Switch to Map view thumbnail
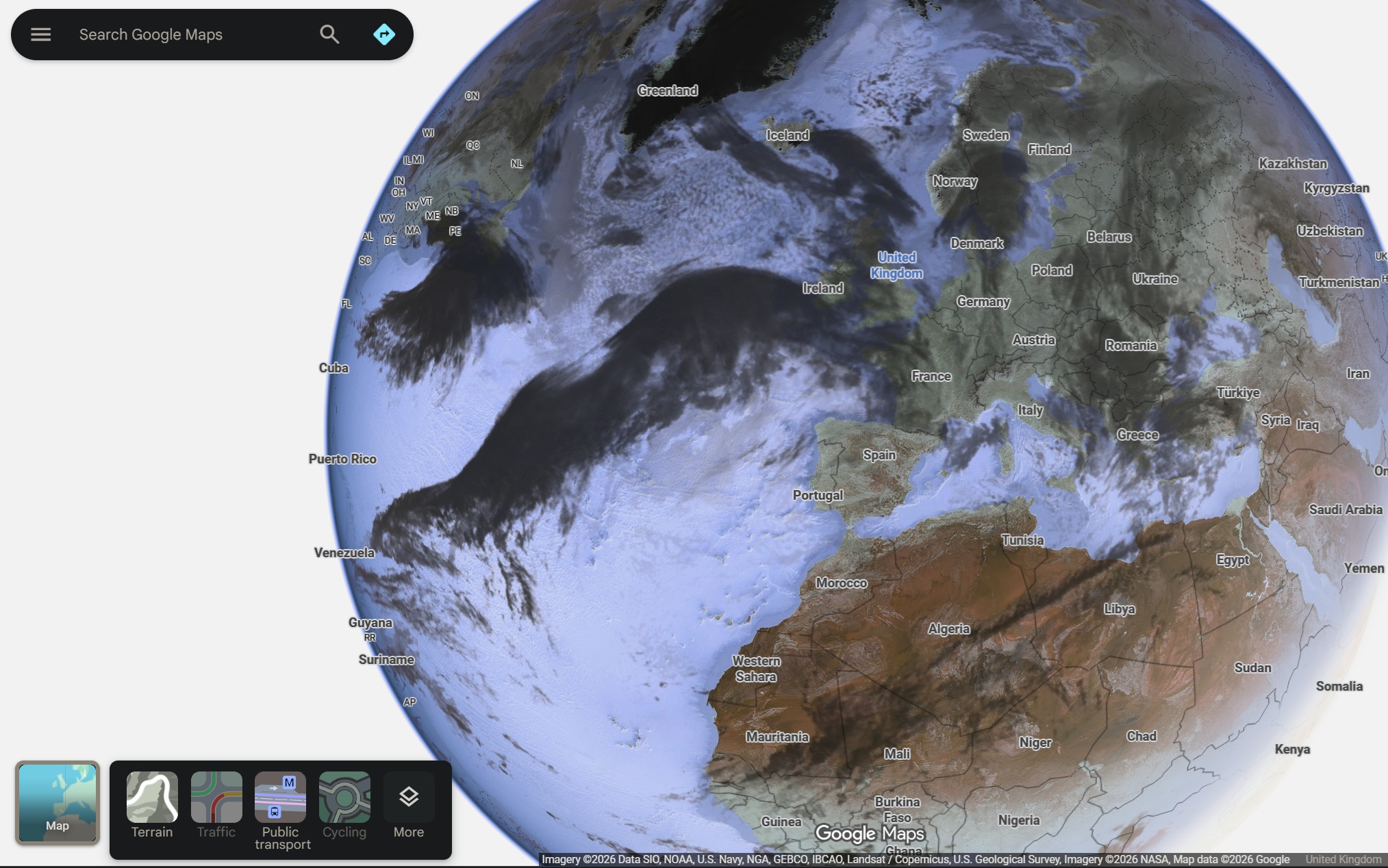The height and width of the screenshot is (868, 1388). click(x=58, y=802)
